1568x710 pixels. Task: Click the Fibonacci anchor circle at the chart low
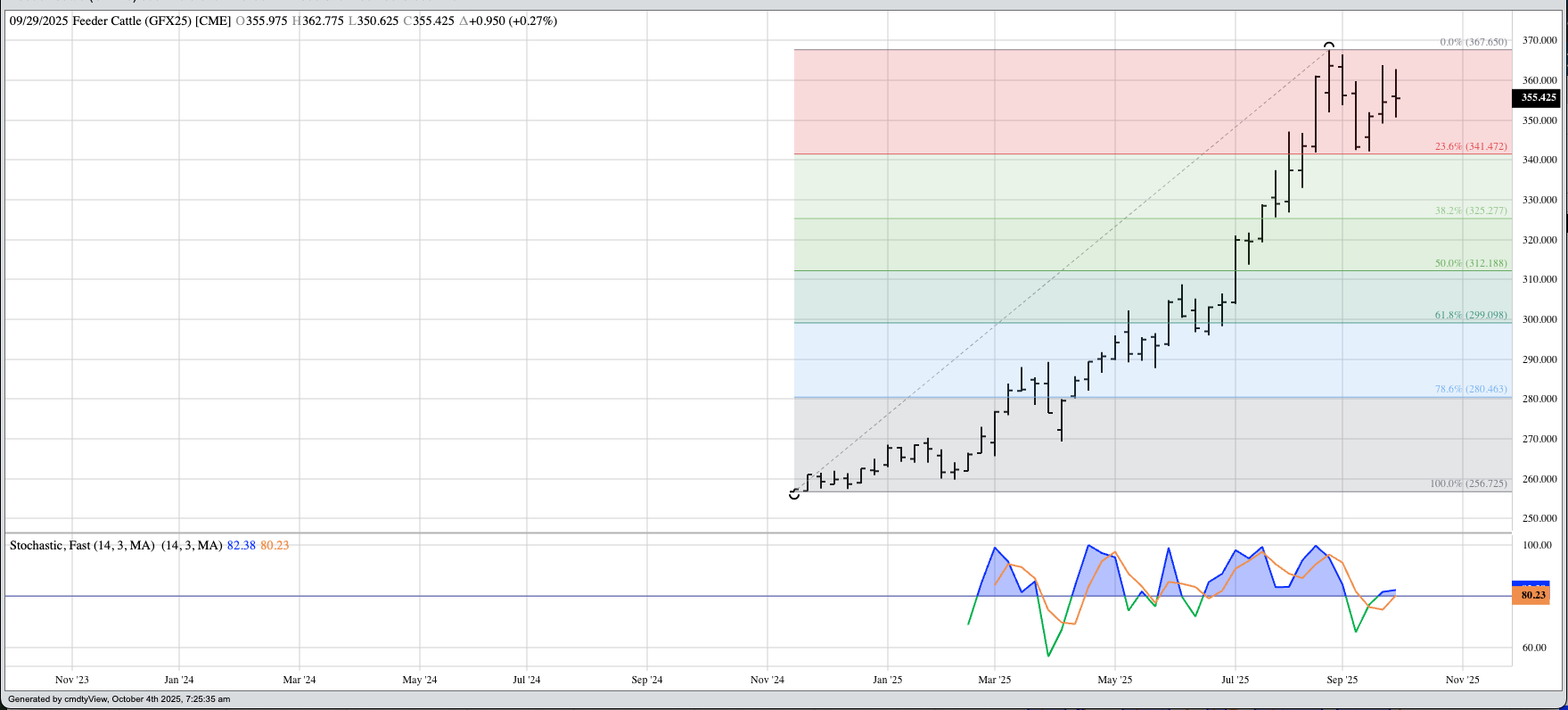click(794, 494)
